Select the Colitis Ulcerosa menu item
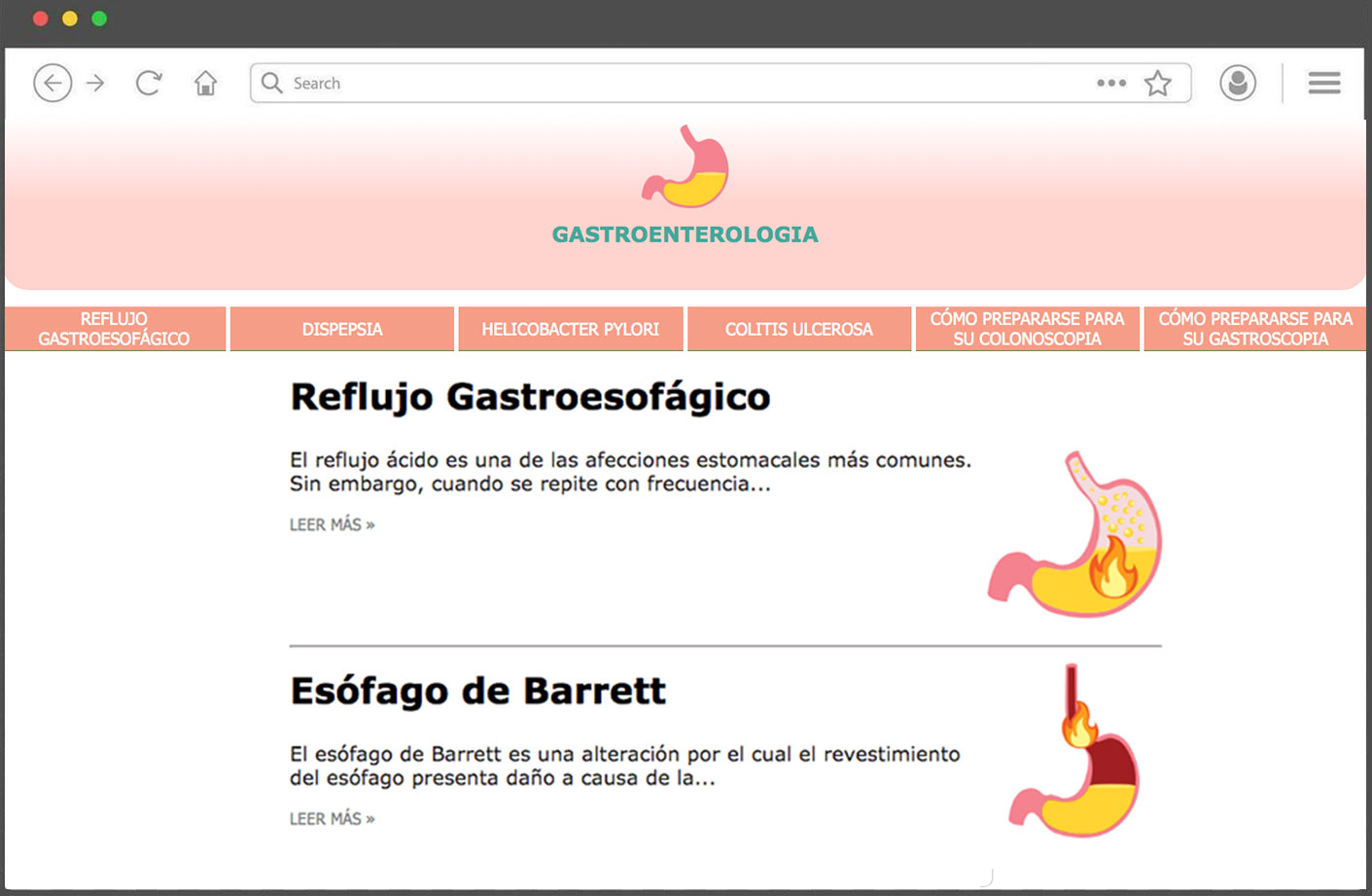The image size is (1372, 896). [798, 329]
